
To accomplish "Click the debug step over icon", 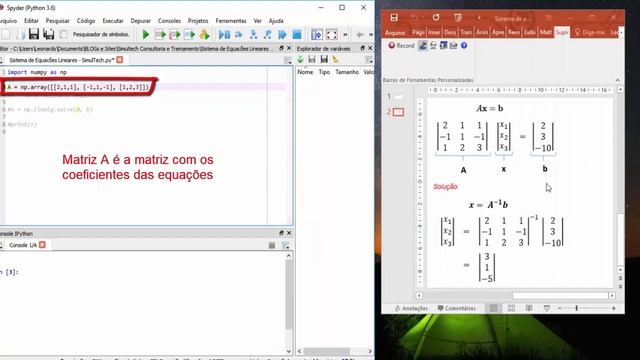I will point(239,35).
